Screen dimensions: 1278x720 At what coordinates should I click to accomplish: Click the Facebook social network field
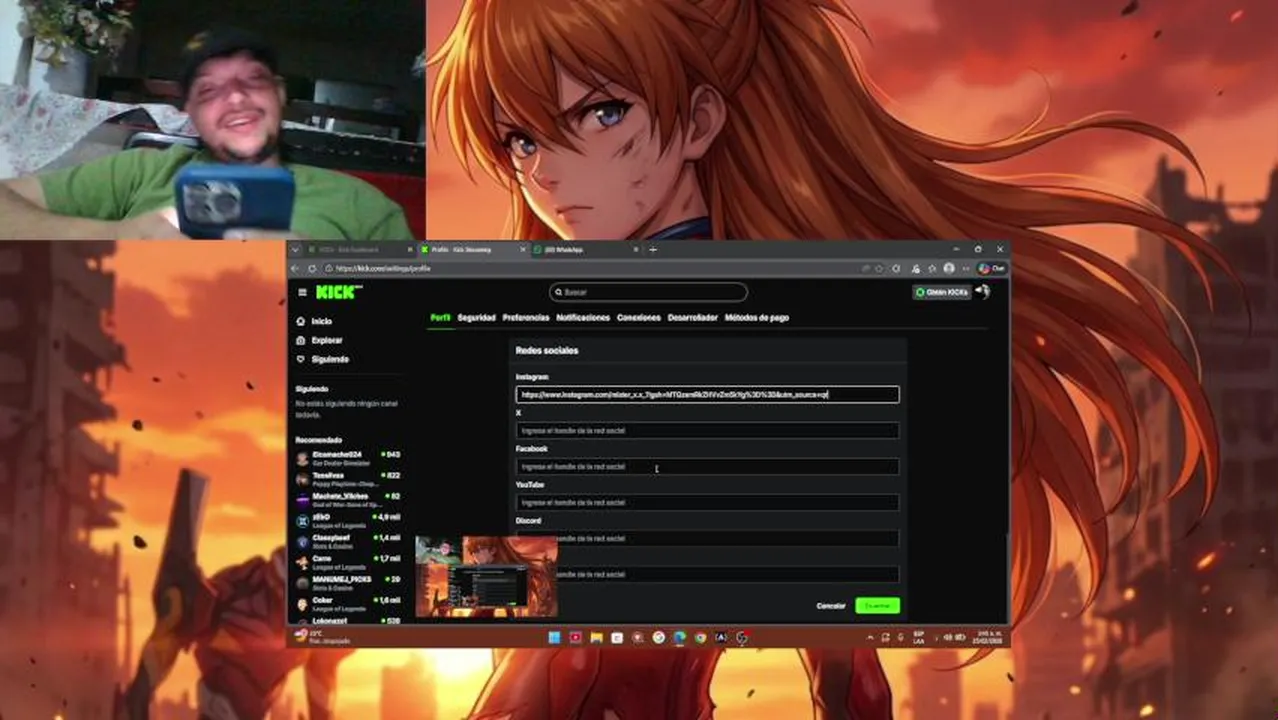click(x=707, y=466)
